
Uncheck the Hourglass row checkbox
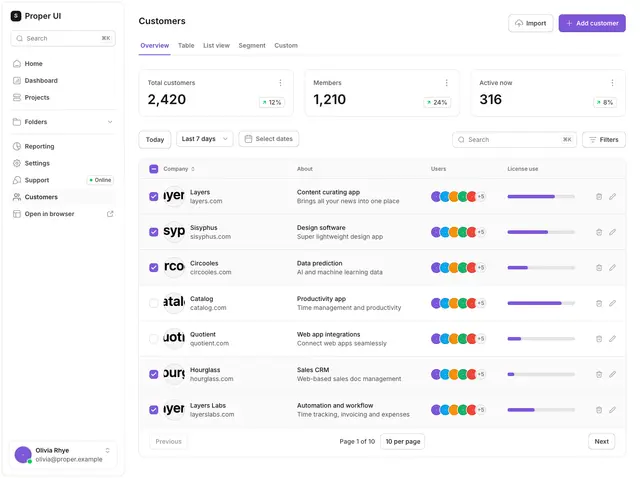153,374
